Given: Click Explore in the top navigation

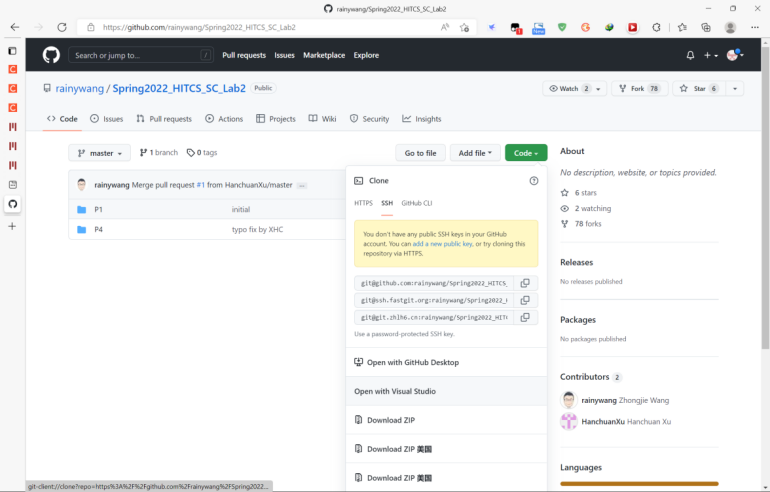Looking at the screenshot, I should (x=366, y=55).
